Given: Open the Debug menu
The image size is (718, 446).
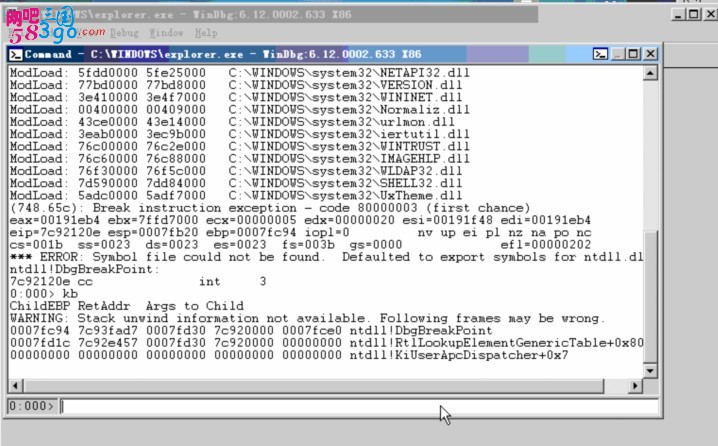Looking at the screenshot, I should 124,33.
